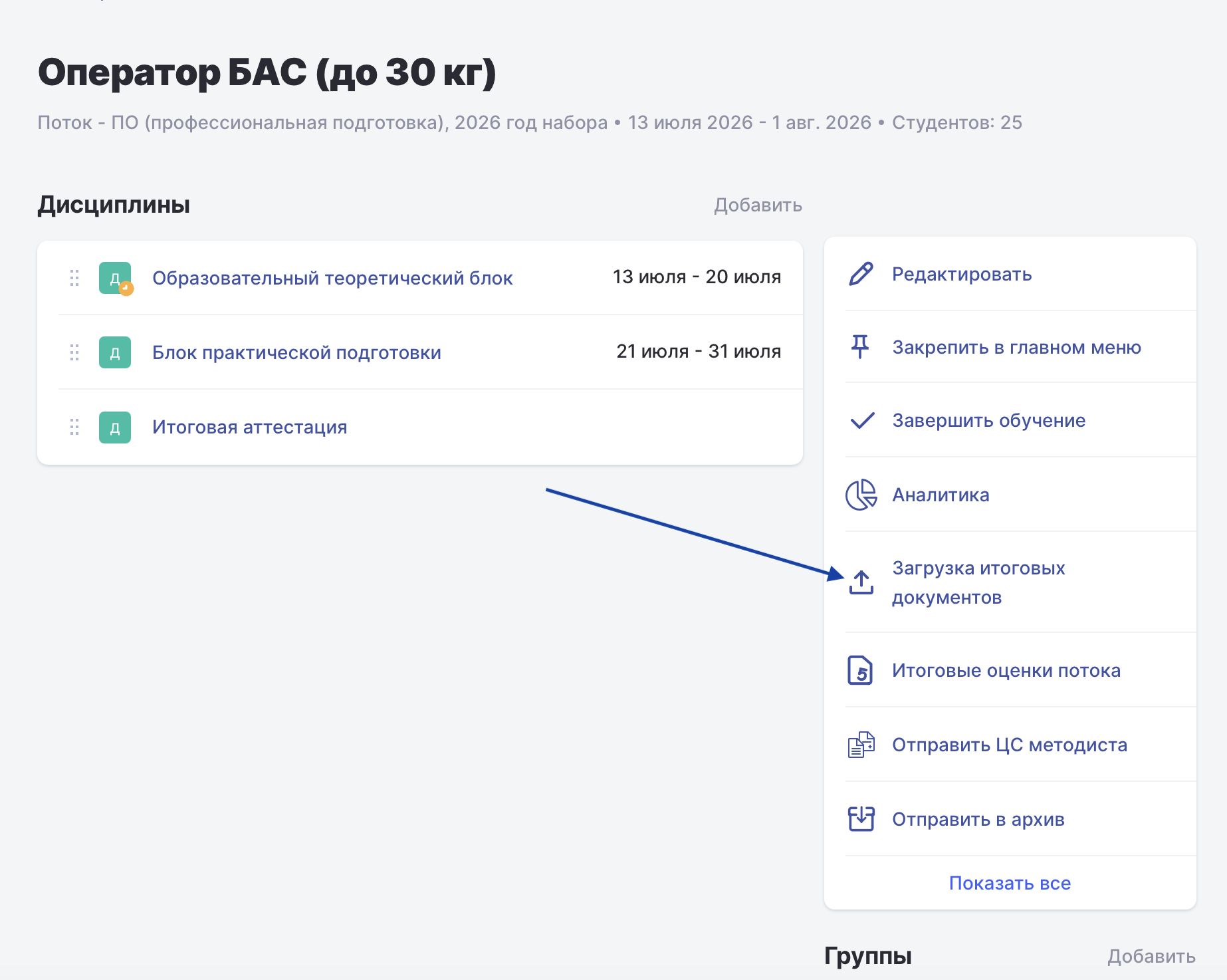Click Добавить next to Дисциплины
The height and width of the screenshot is (980, 1227).
[758, 205]
